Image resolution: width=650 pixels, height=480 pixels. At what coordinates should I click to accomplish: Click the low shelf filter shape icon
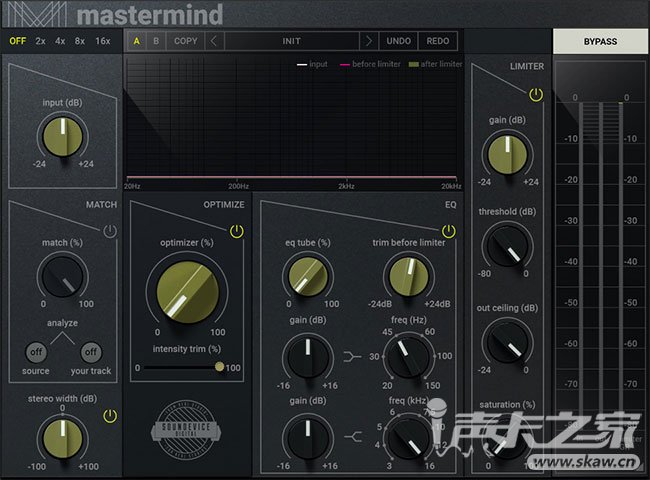pyautogui.click(x=352, y=356)
